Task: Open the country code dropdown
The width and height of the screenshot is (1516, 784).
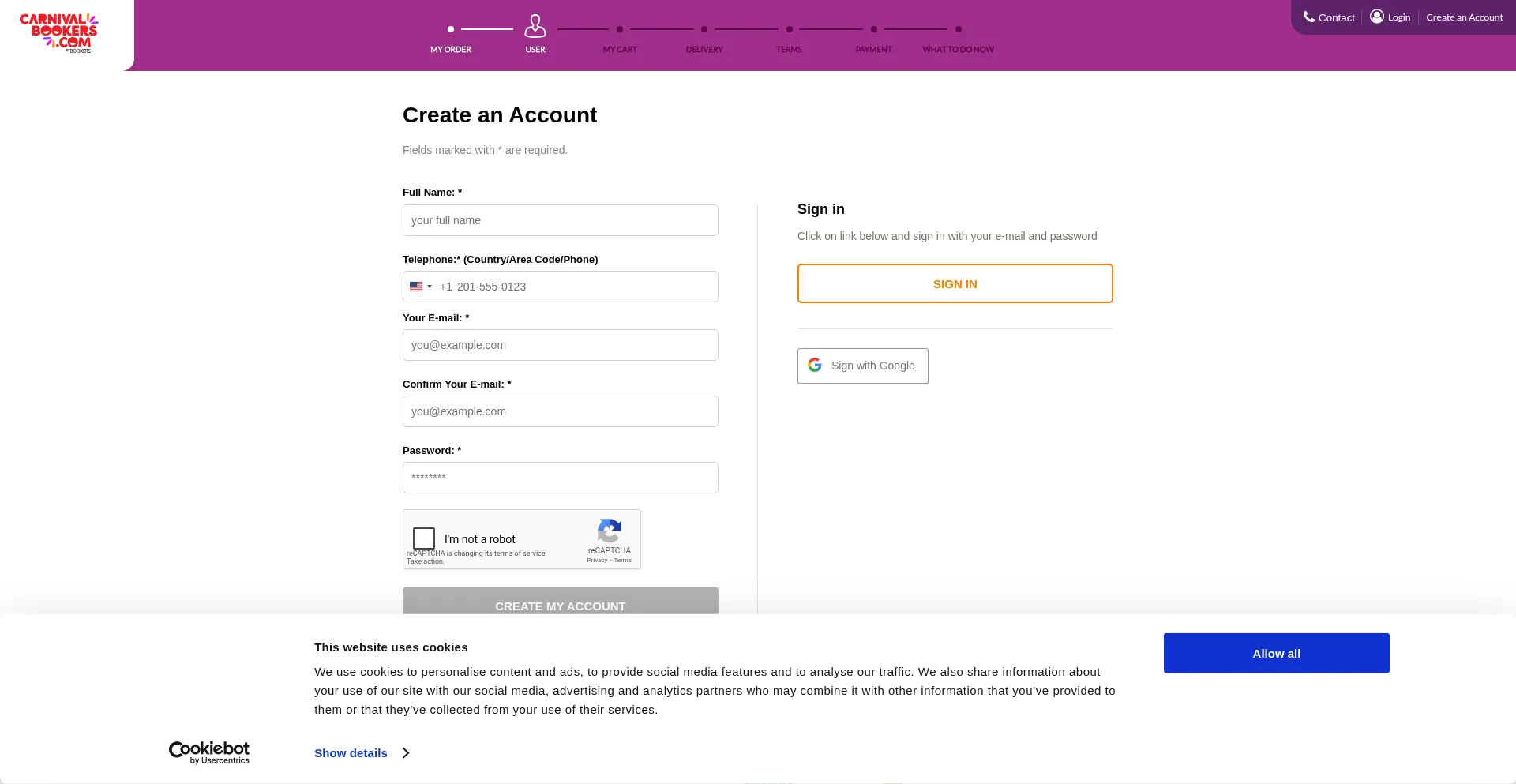Action: pyautogui.click(x=422, y=287)
